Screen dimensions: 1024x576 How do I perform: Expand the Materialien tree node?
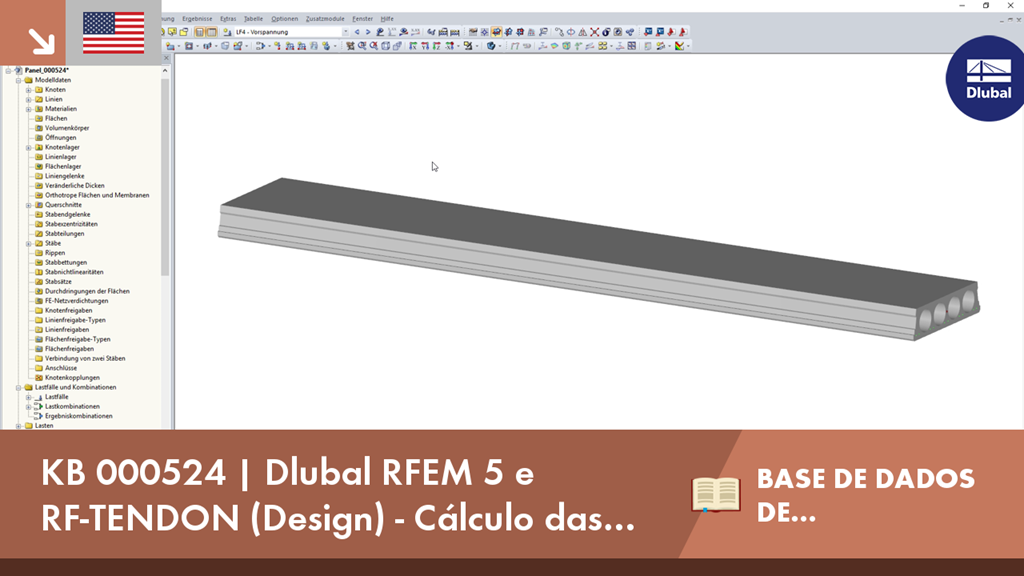pyautogui.click(x=29, y=109)
